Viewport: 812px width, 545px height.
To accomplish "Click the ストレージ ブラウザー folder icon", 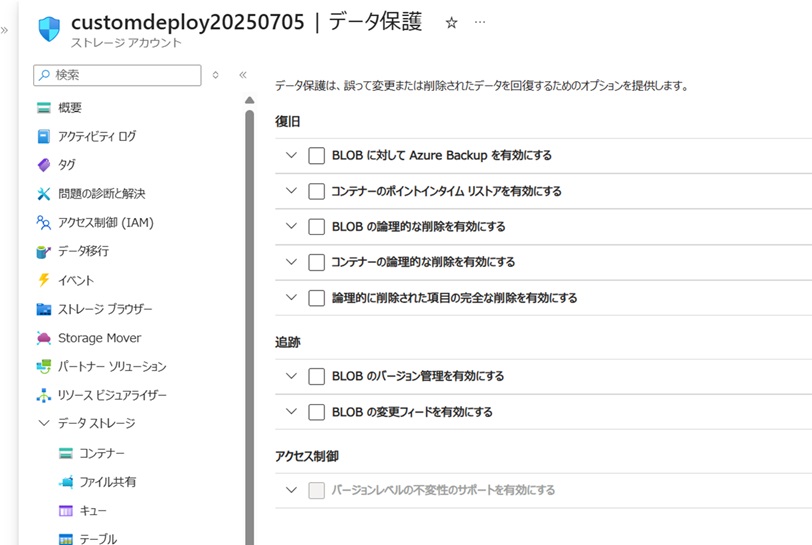I will click(x=44, y=309).
